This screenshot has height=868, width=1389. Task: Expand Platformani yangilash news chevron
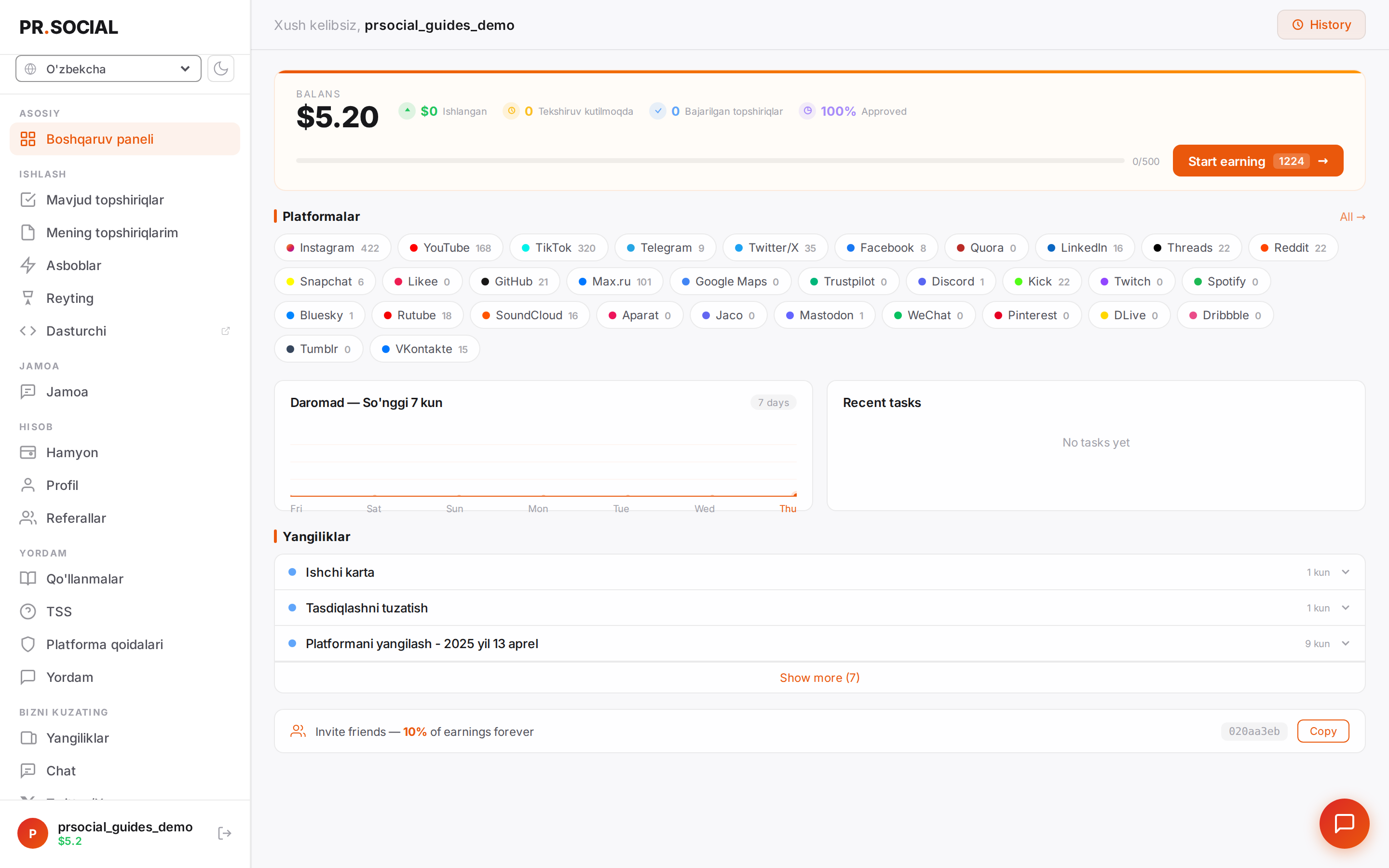[x=1346, y=644]
